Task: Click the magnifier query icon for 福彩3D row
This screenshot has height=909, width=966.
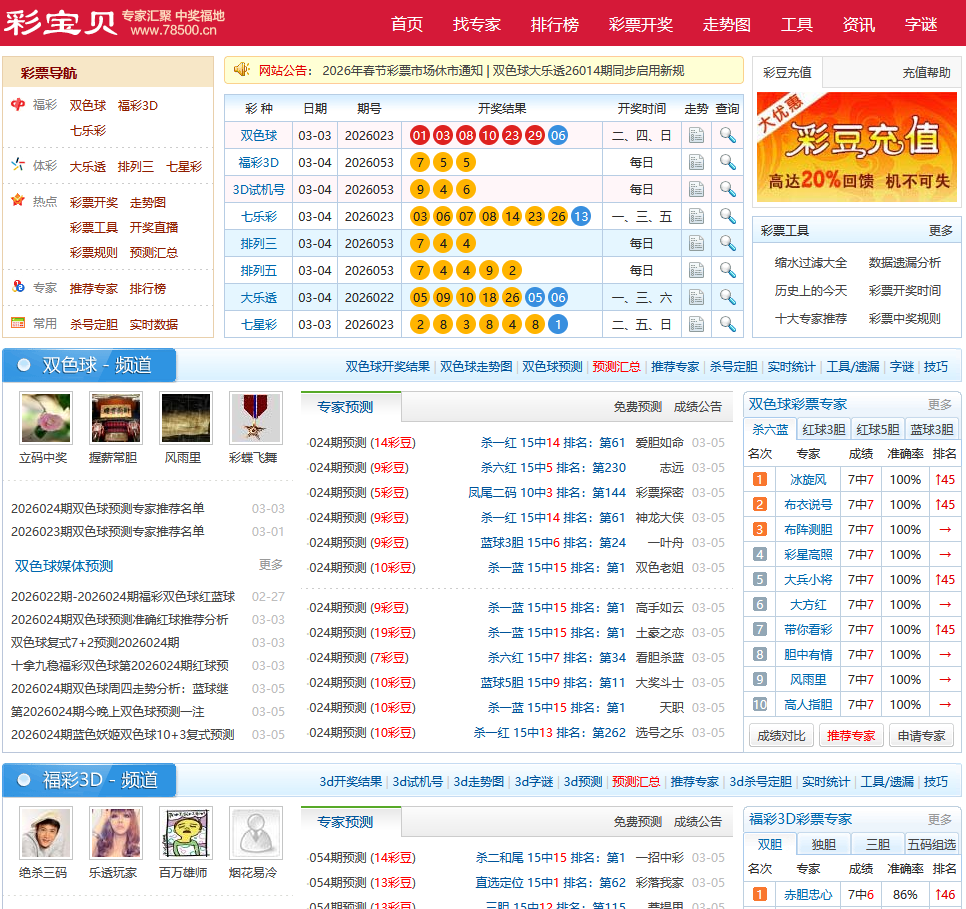Action: (727, 162)
